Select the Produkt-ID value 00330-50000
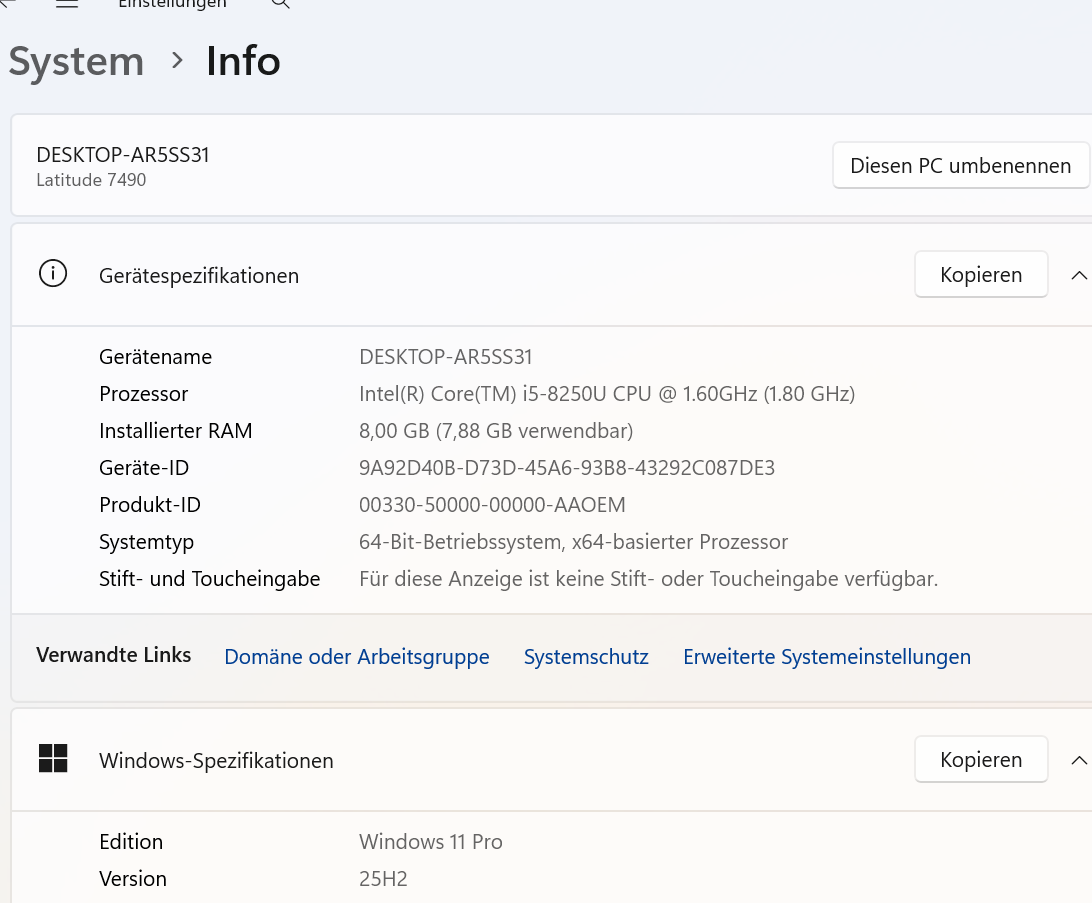Viewport: 1092px width, 903px height. 492,504
